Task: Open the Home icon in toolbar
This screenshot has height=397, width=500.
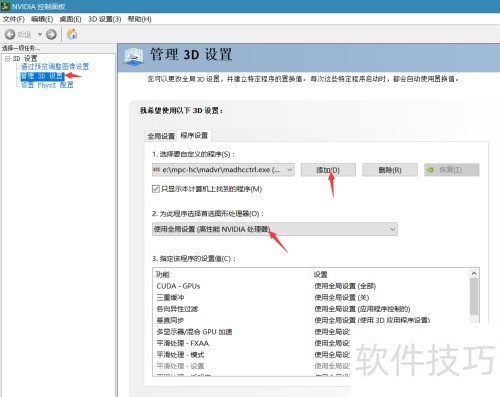Action: [x=72, y=34]
